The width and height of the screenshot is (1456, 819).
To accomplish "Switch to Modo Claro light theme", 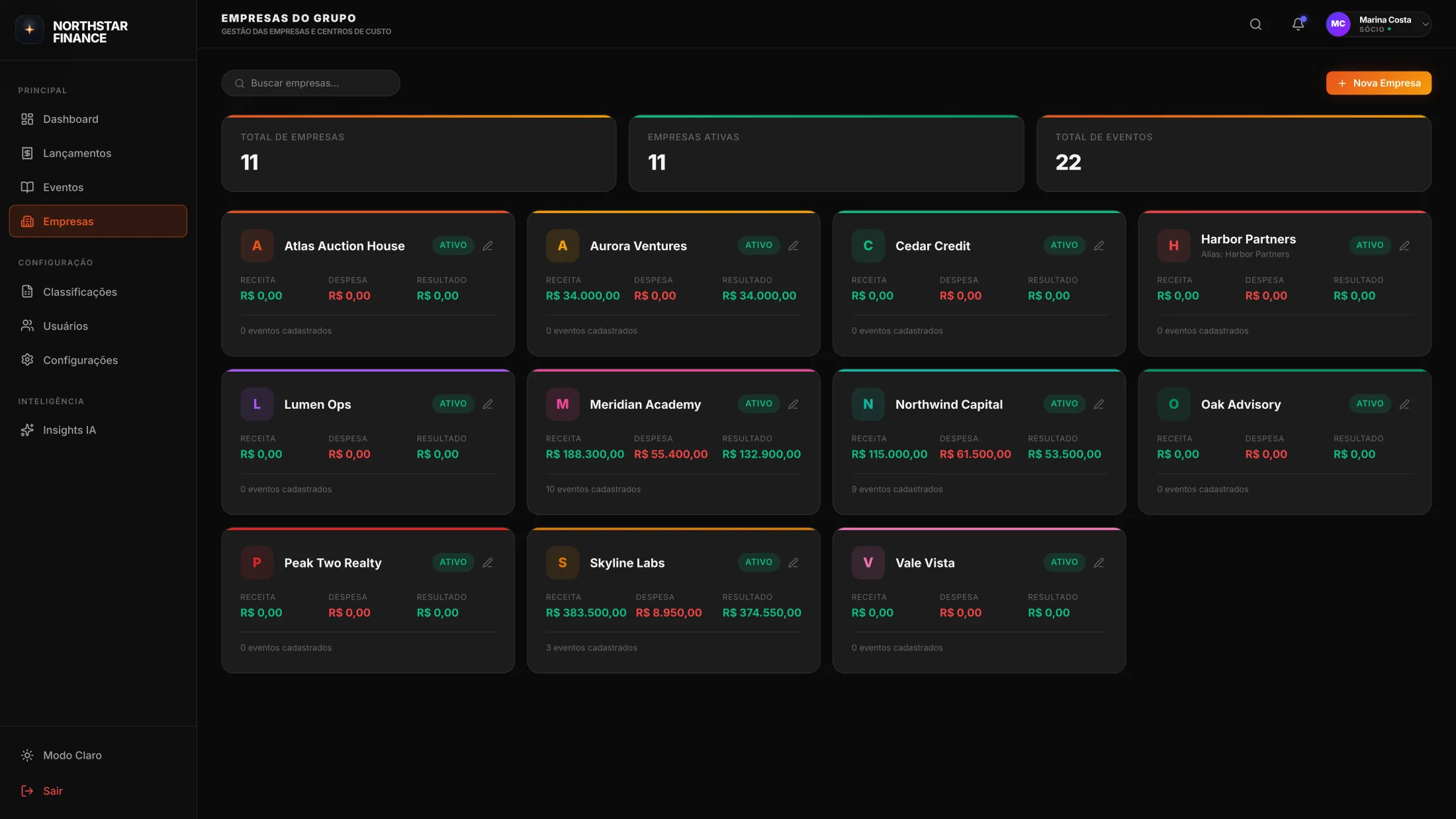I will pyautogui.click(x=72, y=755).
